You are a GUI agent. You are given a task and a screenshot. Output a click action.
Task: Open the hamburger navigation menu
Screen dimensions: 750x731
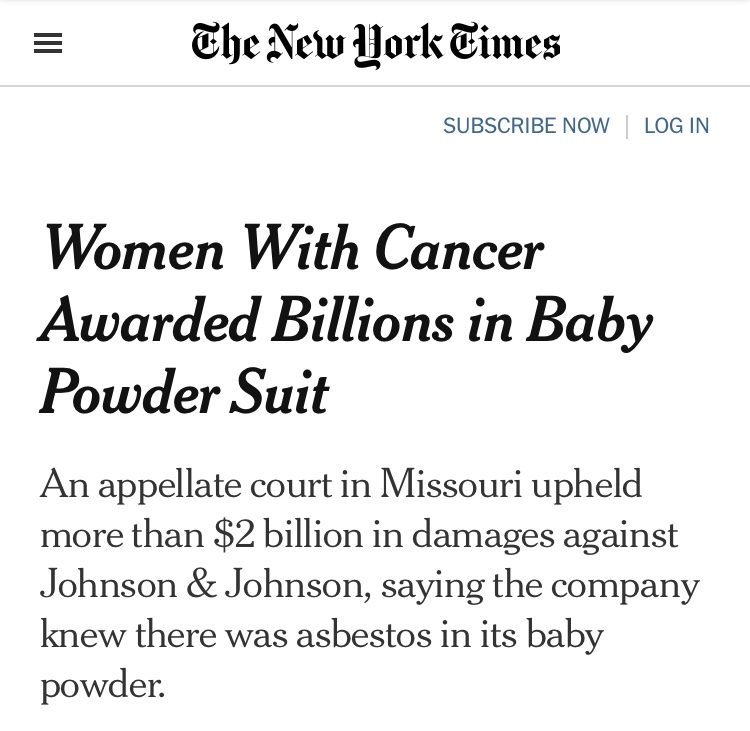point(48,44)
